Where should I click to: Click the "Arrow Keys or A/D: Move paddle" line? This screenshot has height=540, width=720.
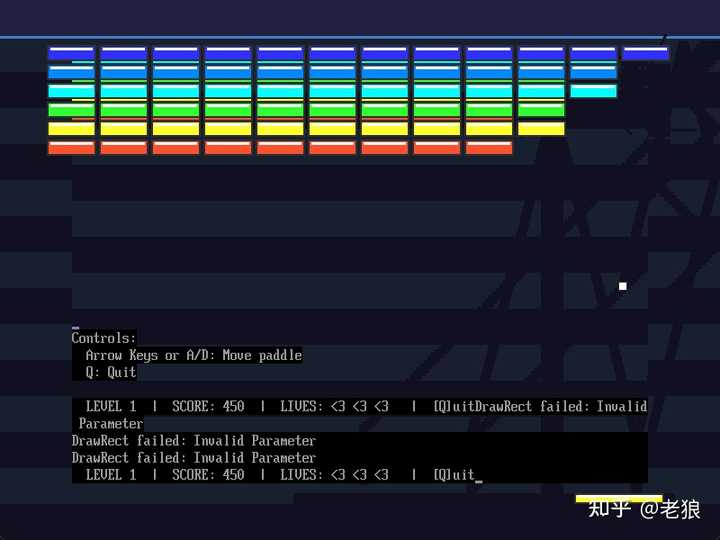pos(194,355)
